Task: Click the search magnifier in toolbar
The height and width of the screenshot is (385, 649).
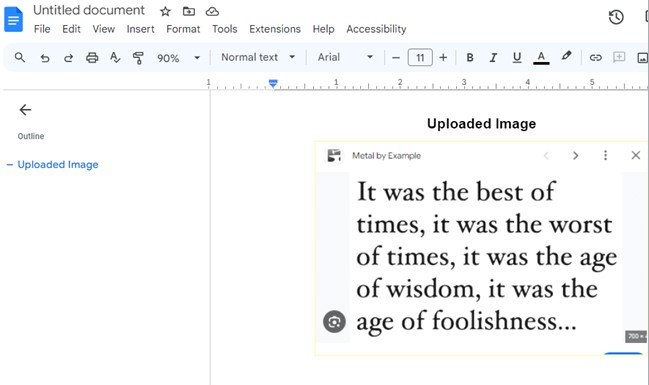Action: [20, 58]
